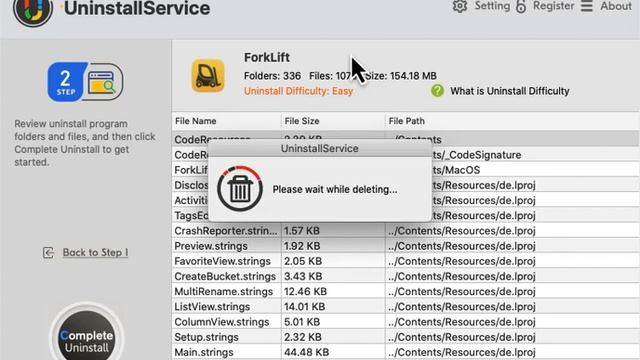The height and width of the screenshot is (360, 640).
Task: Select the Main.strings file row
Action: pyautogui.click(x=405, y=352)
